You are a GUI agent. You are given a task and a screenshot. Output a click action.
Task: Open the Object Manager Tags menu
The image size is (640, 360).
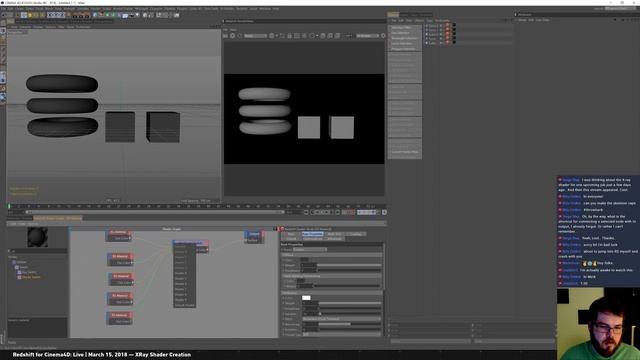coord(429,20)
